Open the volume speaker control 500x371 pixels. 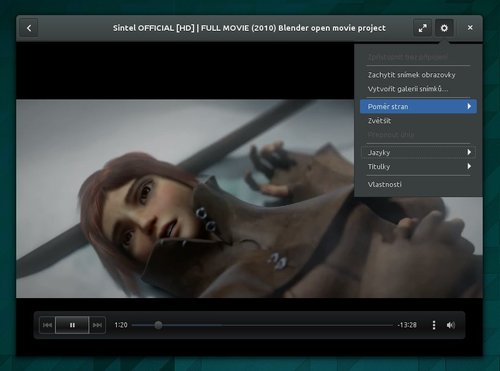click(451, 325)
